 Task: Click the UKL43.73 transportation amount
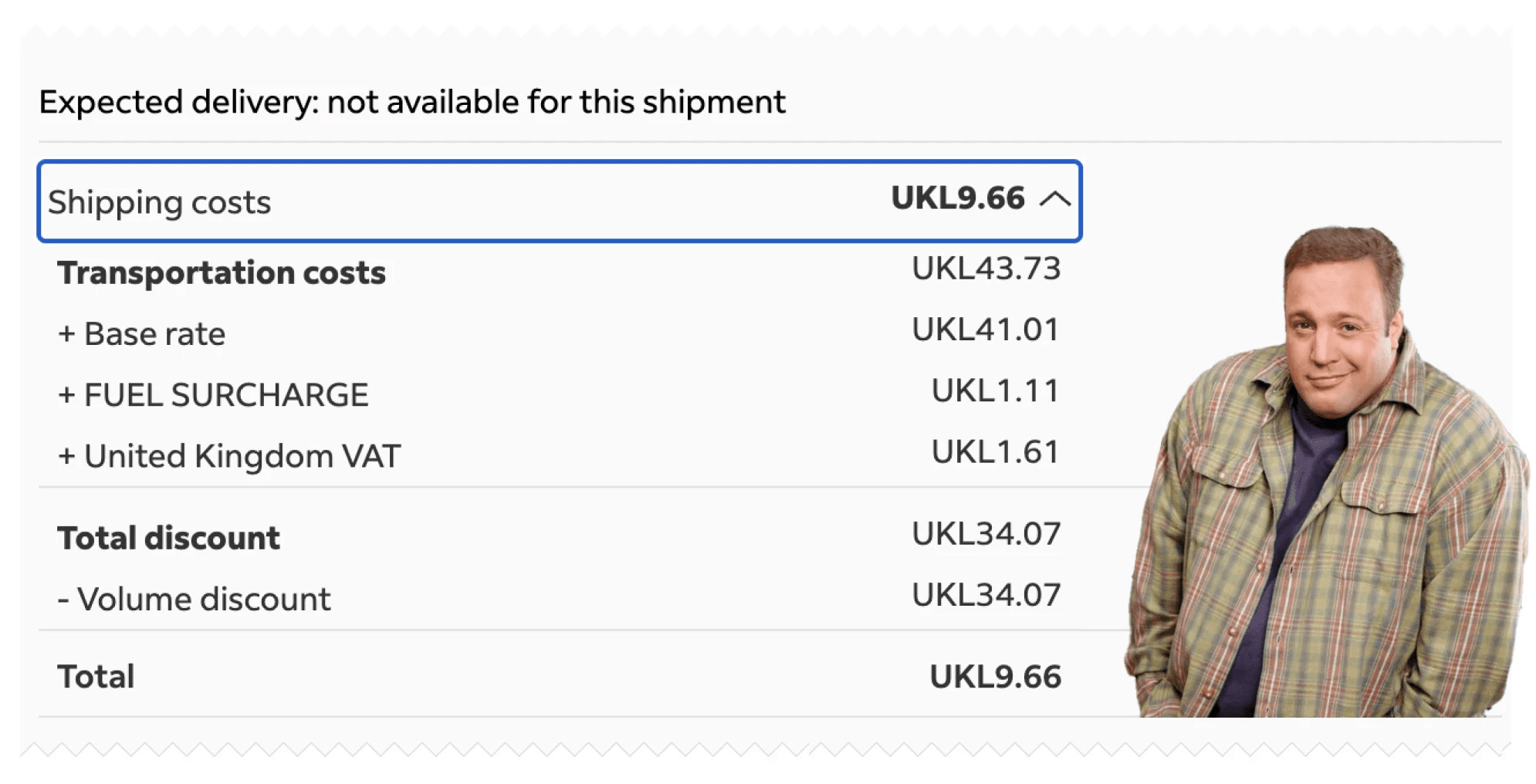point(986,269)
